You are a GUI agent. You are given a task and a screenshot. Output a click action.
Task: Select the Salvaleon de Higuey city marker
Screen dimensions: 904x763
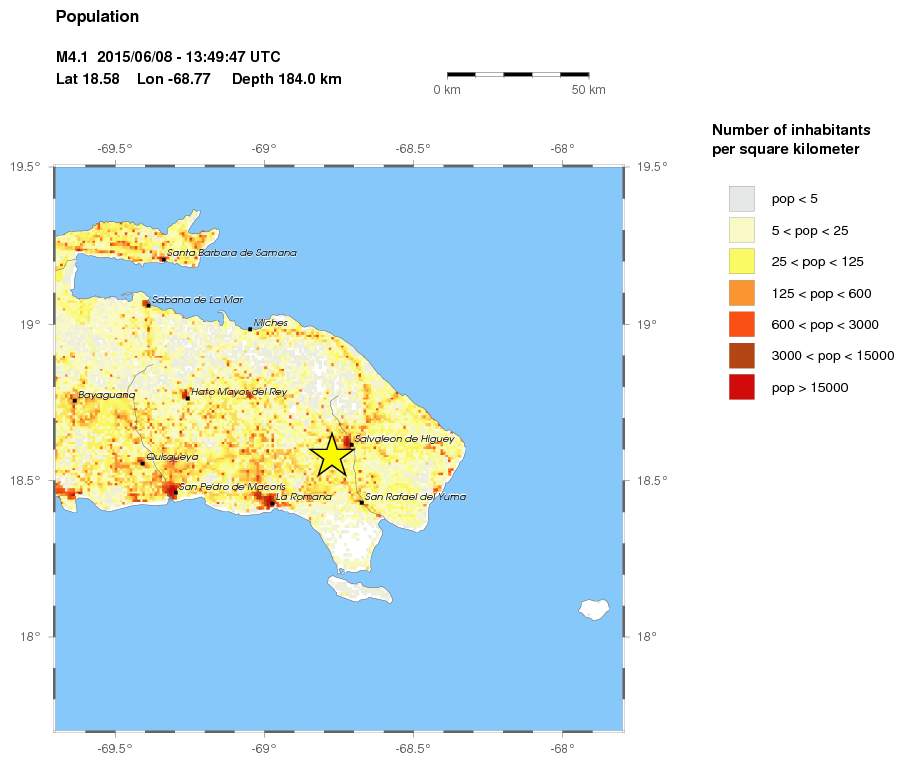tap(350, 443)
